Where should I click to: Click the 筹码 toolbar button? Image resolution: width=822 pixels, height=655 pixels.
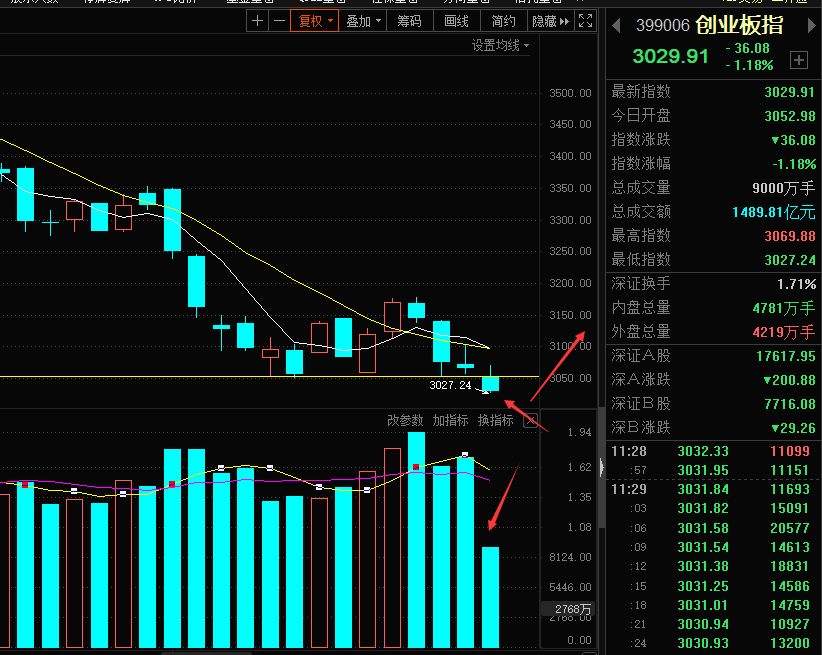coord(409,21)
